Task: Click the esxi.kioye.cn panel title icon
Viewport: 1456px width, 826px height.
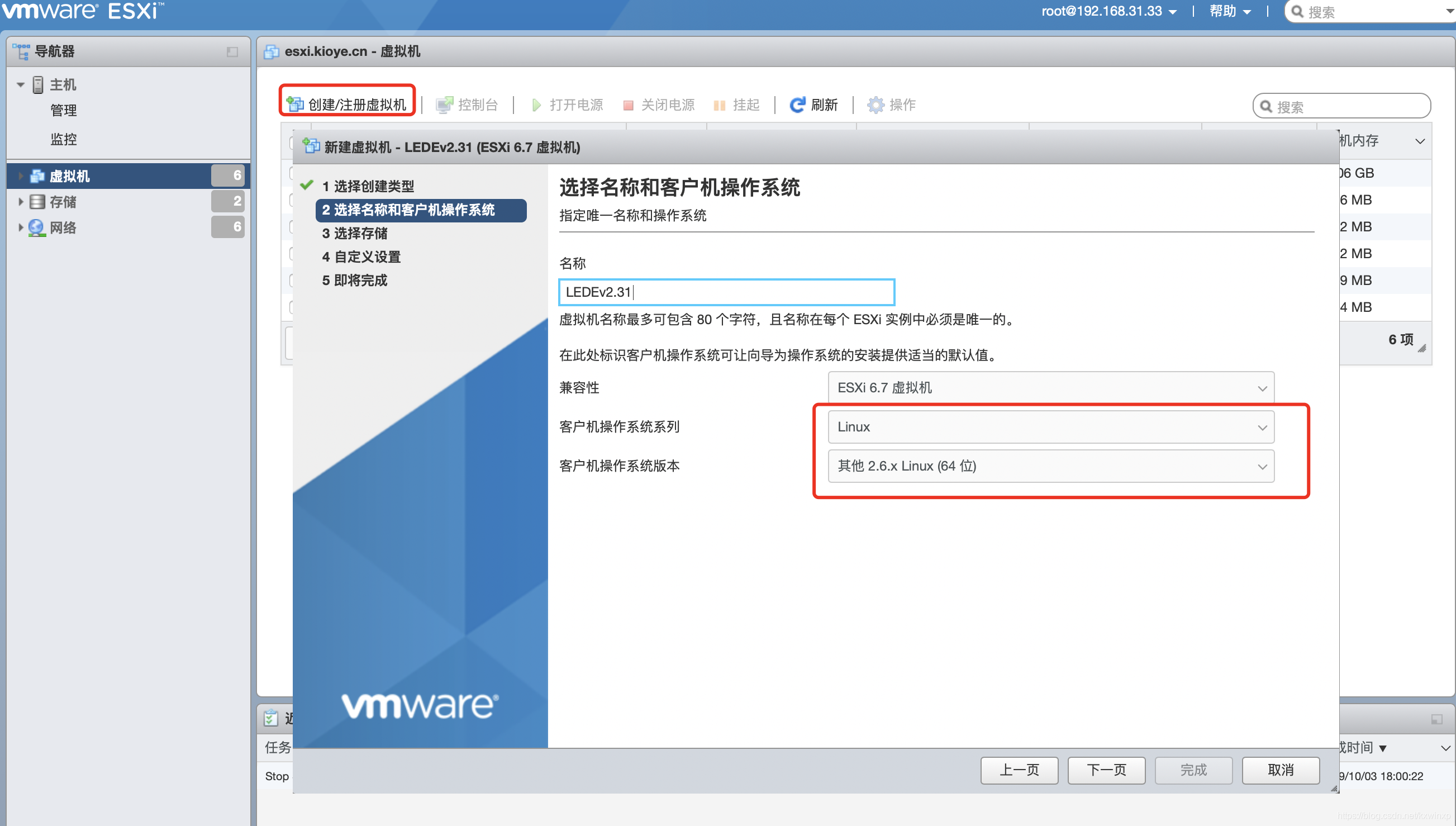Action: coord(272,51)
